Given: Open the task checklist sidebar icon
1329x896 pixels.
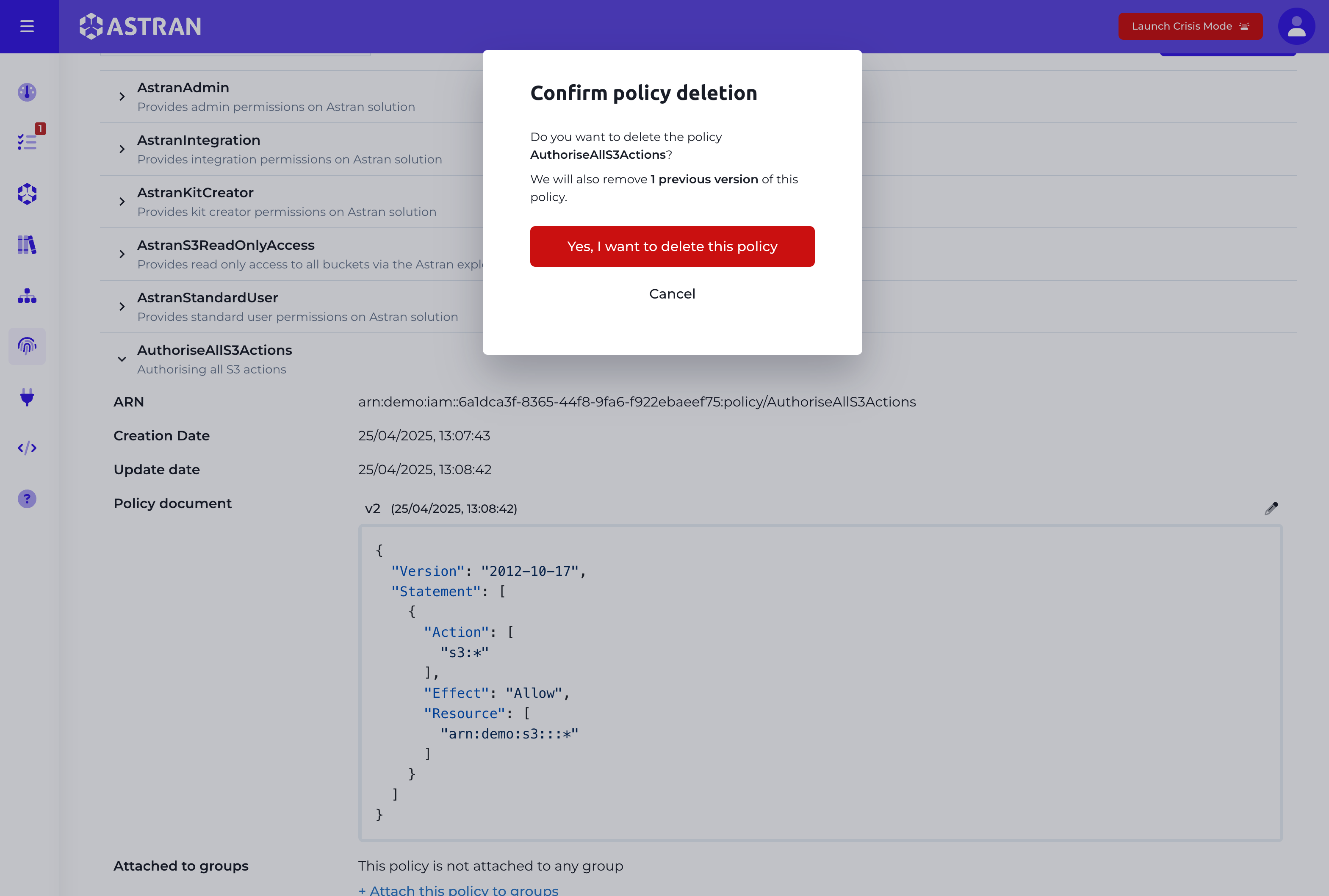Looking at the screenshot, I should click(x=27, y=142).
